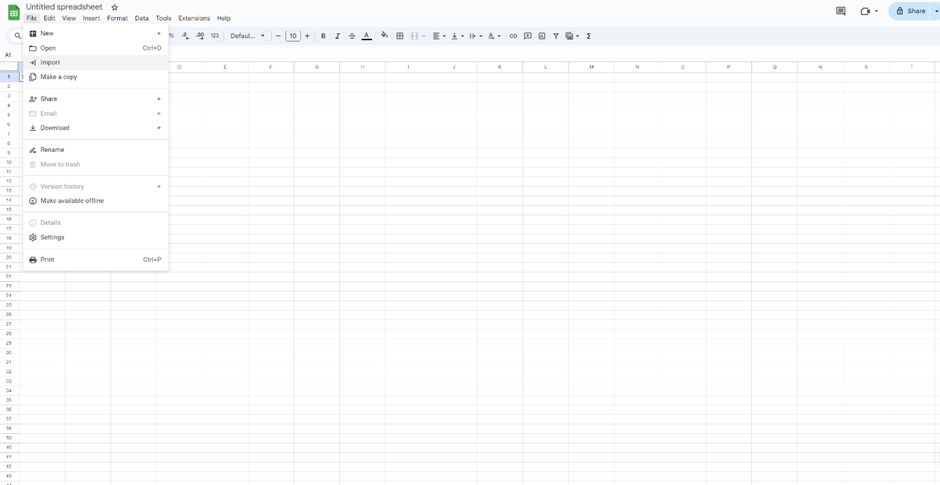Viewport: 940px width, 485px height.
Task: Open text wrapping dropdown
Action: 475,36
